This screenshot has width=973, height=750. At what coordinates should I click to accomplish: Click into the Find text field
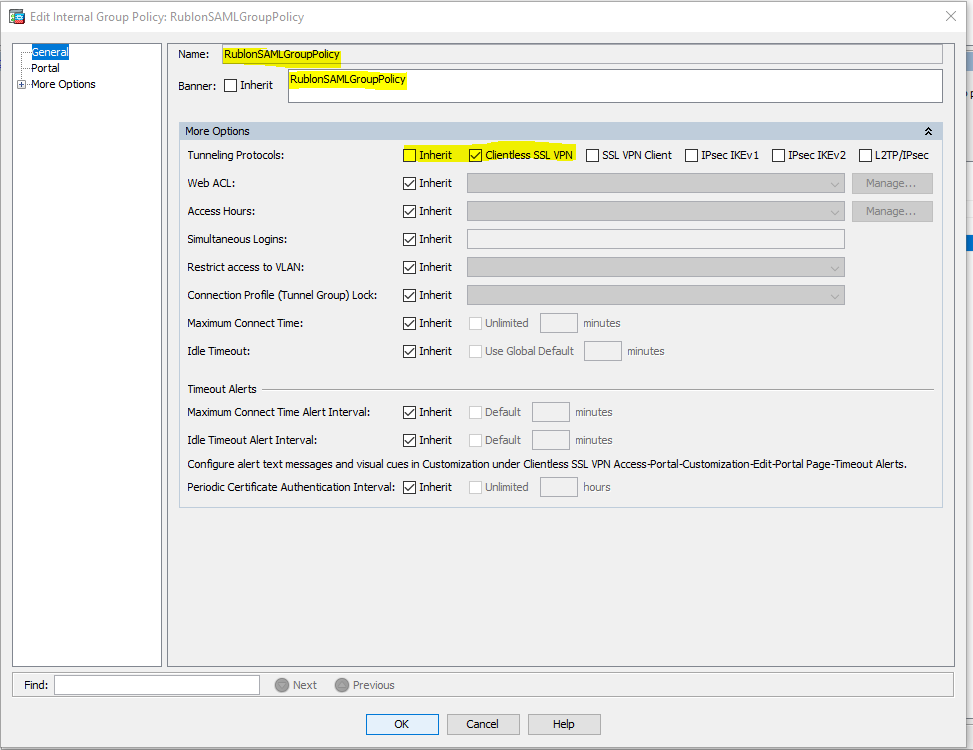157,685
